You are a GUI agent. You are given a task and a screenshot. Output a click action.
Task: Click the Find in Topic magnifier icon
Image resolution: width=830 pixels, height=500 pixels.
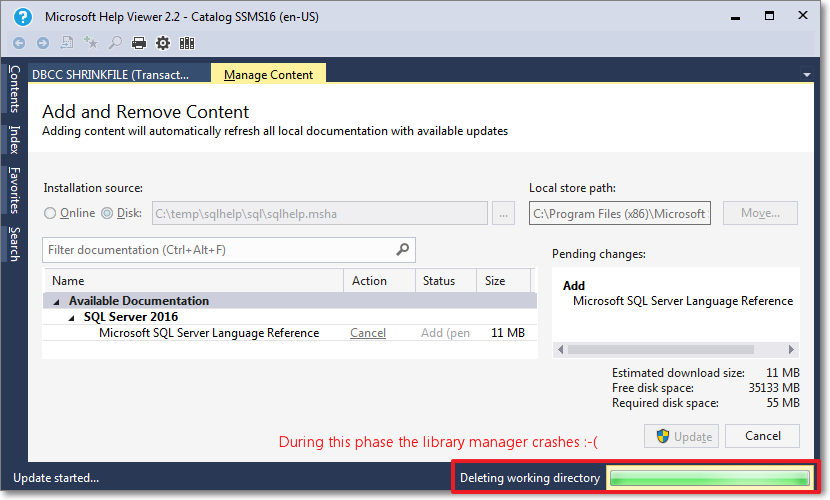tap(115, 42)
